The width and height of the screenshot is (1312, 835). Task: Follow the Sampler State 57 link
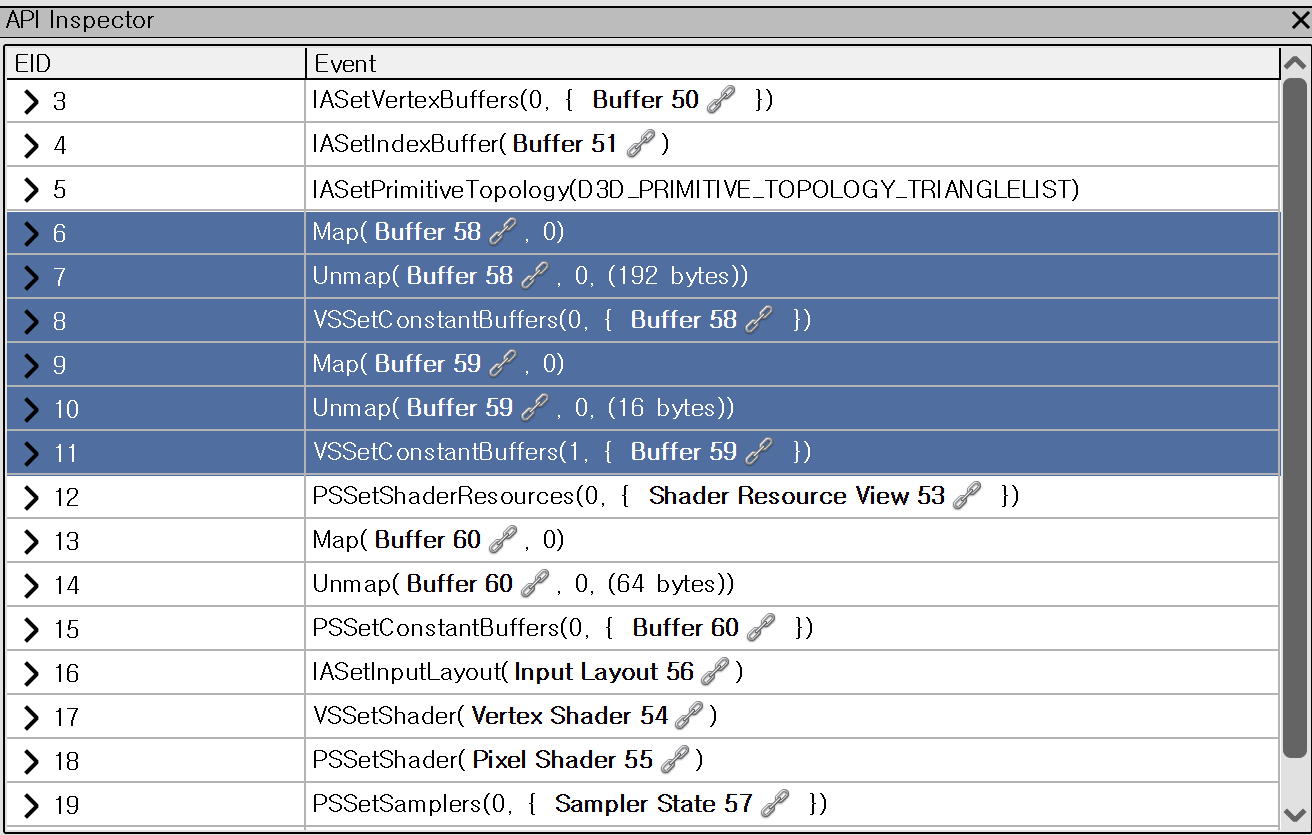(653, 804)
